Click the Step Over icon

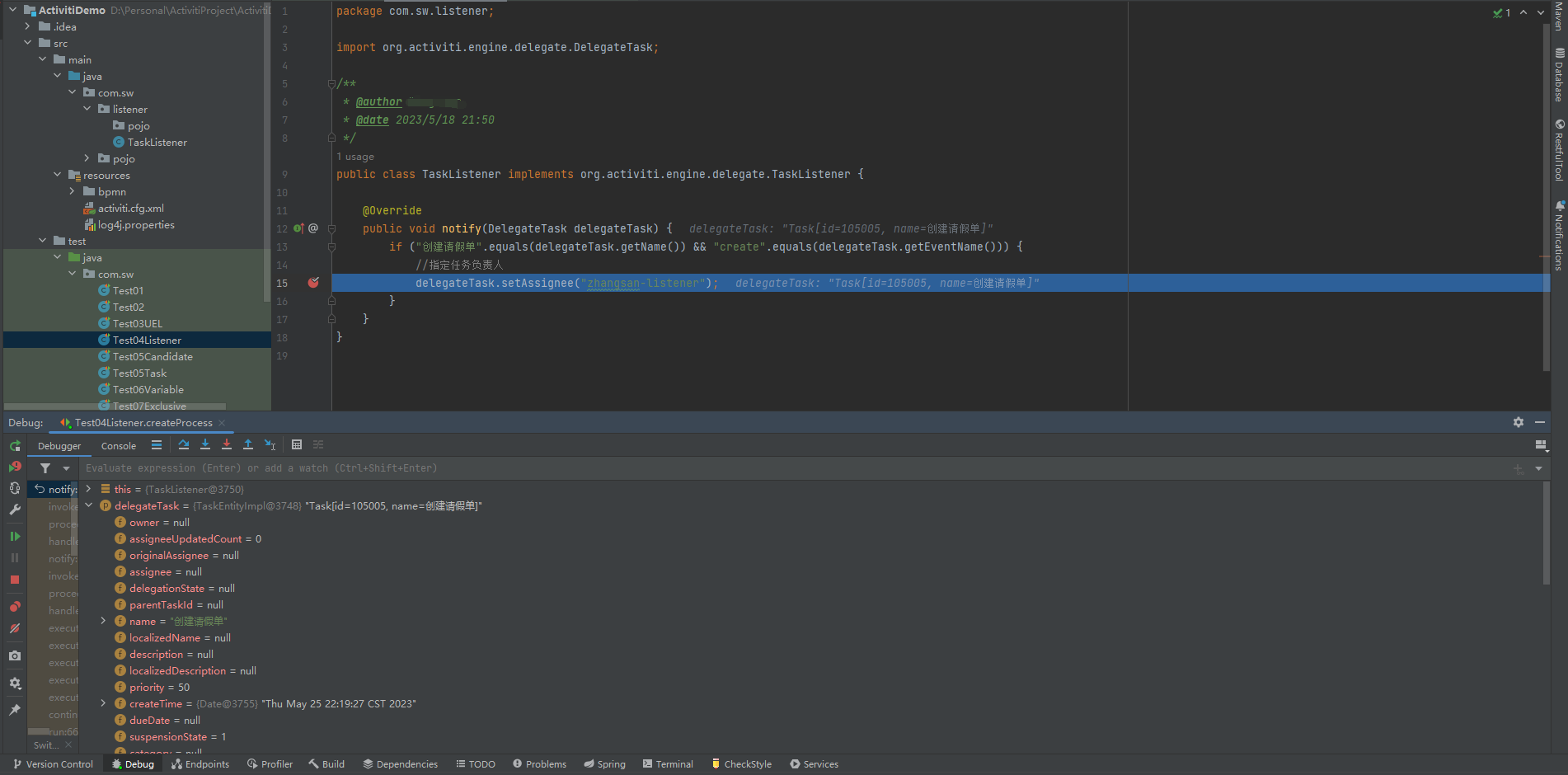coord(184,445)
